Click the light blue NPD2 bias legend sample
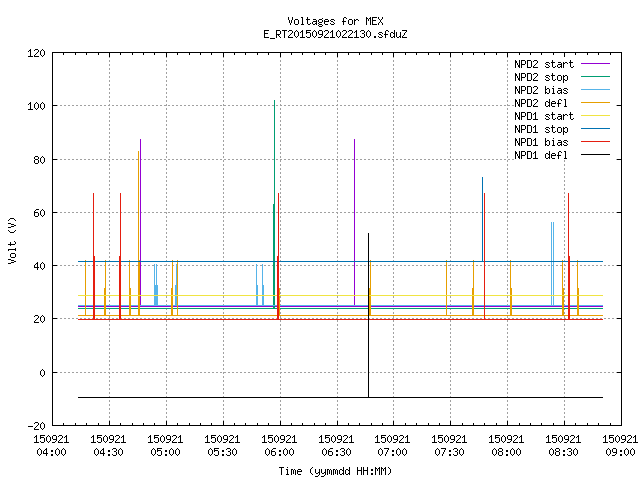The width and height of the screenshot is (640, 480). (x=595, y=89)
